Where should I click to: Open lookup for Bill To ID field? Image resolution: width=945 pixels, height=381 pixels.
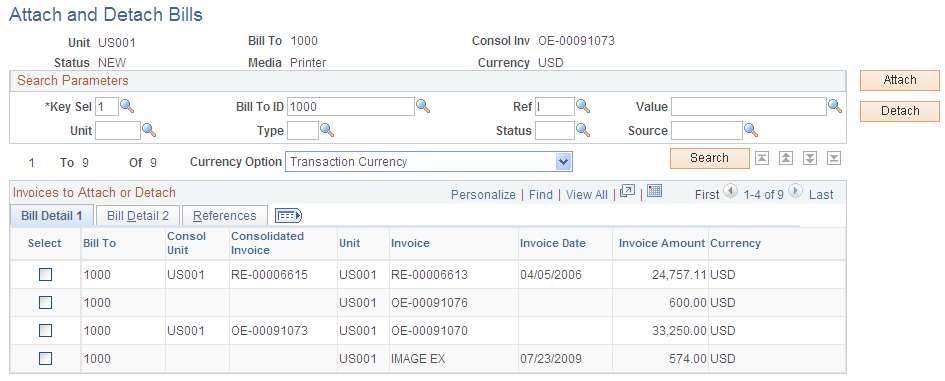423,107
